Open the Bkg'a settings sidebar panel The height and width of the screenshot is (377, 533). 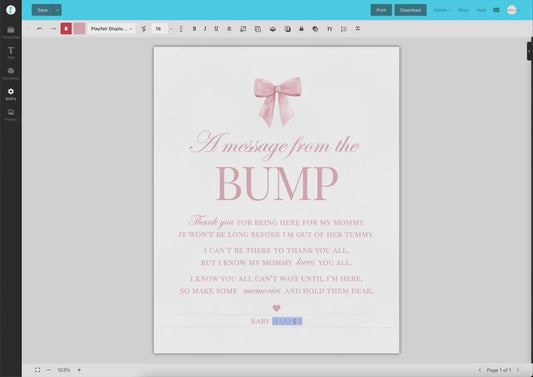click(11, 94)
